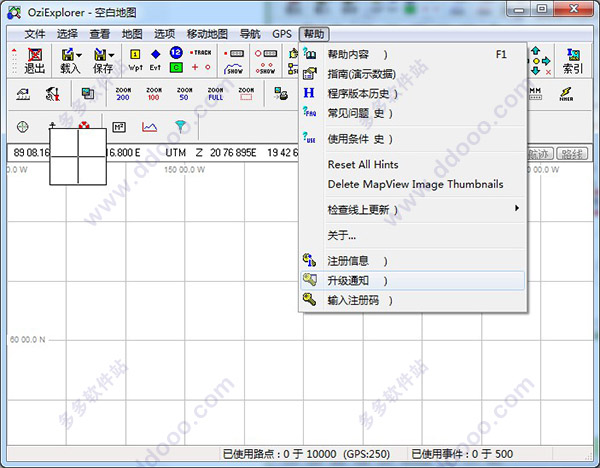
Task: Click the compass dividers tool icon
Action: (x=52, y=94)
